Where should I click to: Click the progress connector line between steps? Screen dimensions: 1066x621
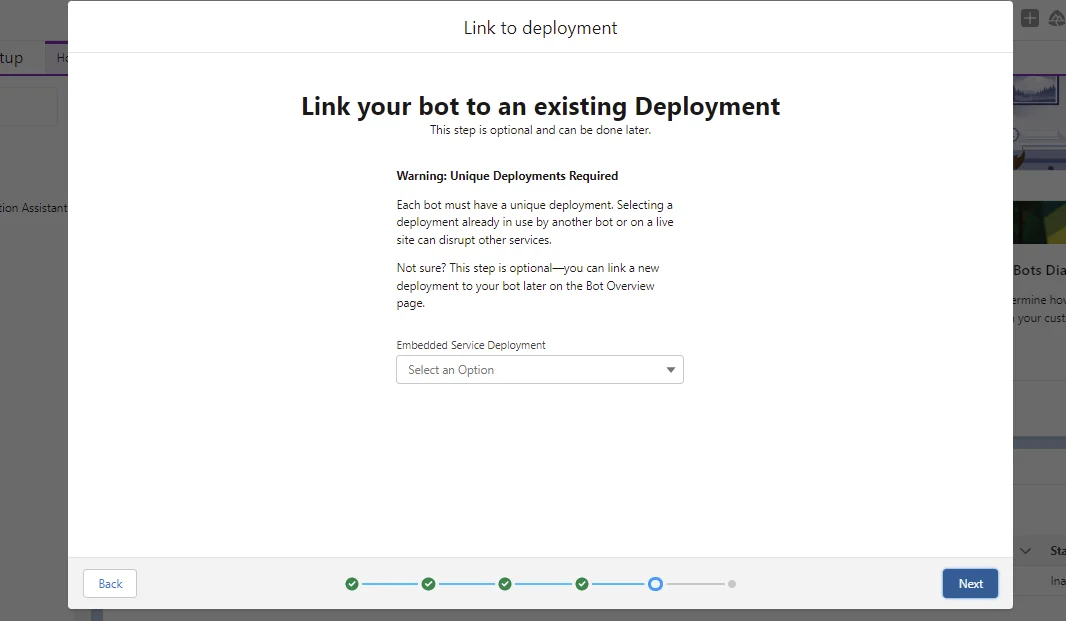pyautogui.click(x=390, y=583)
